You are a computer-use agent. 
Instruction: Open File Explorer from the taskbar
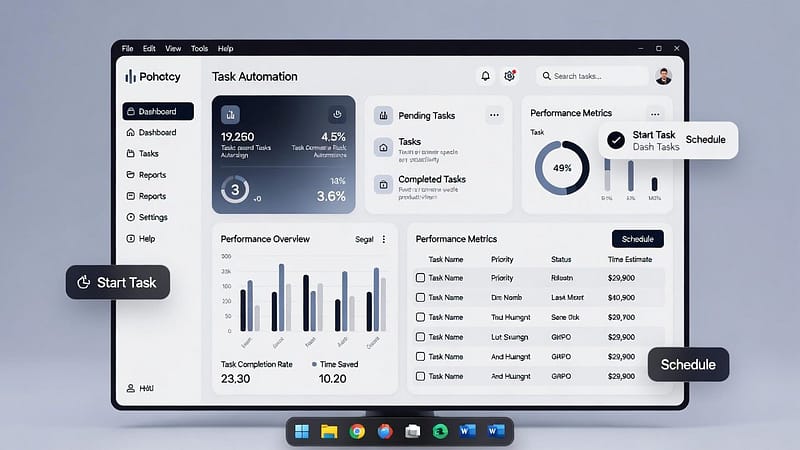click(x=329, y=432)
